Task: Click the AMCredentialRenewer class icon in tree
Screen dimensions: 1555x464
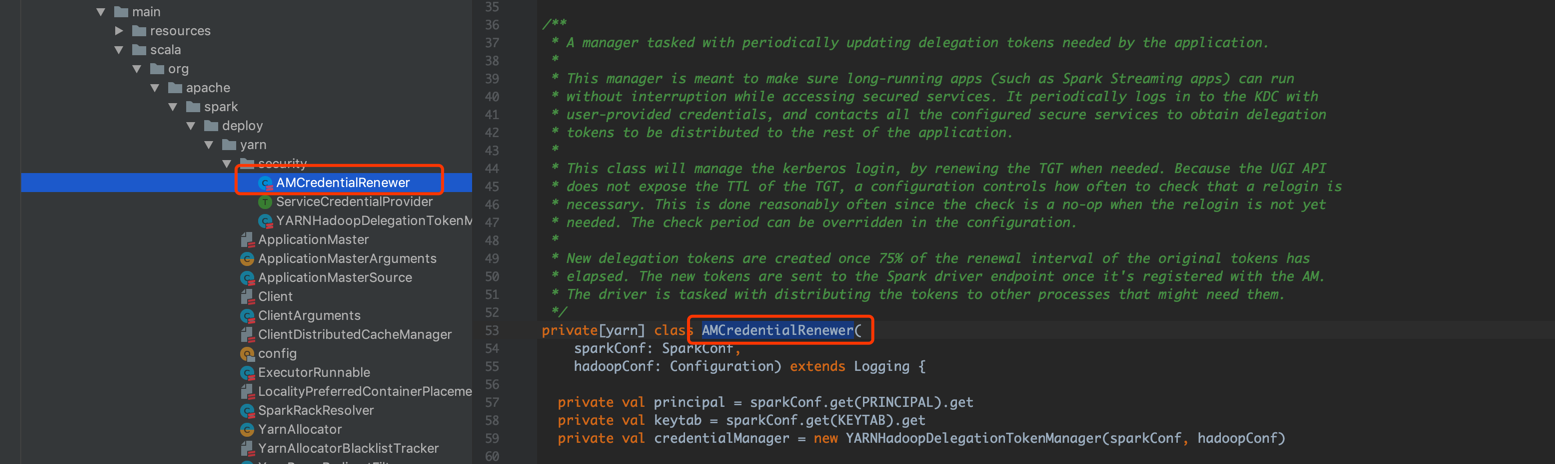Action: tap(265, 183)
